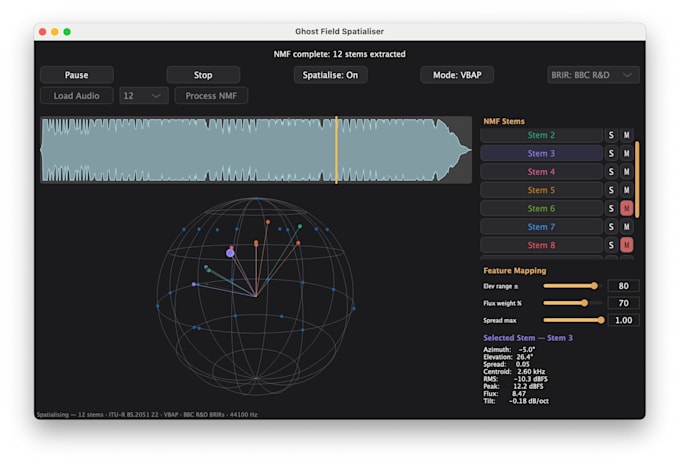This screenshot has height=465, width=680.
Task: Mute Stem 5
Action: tap(626, 190)
